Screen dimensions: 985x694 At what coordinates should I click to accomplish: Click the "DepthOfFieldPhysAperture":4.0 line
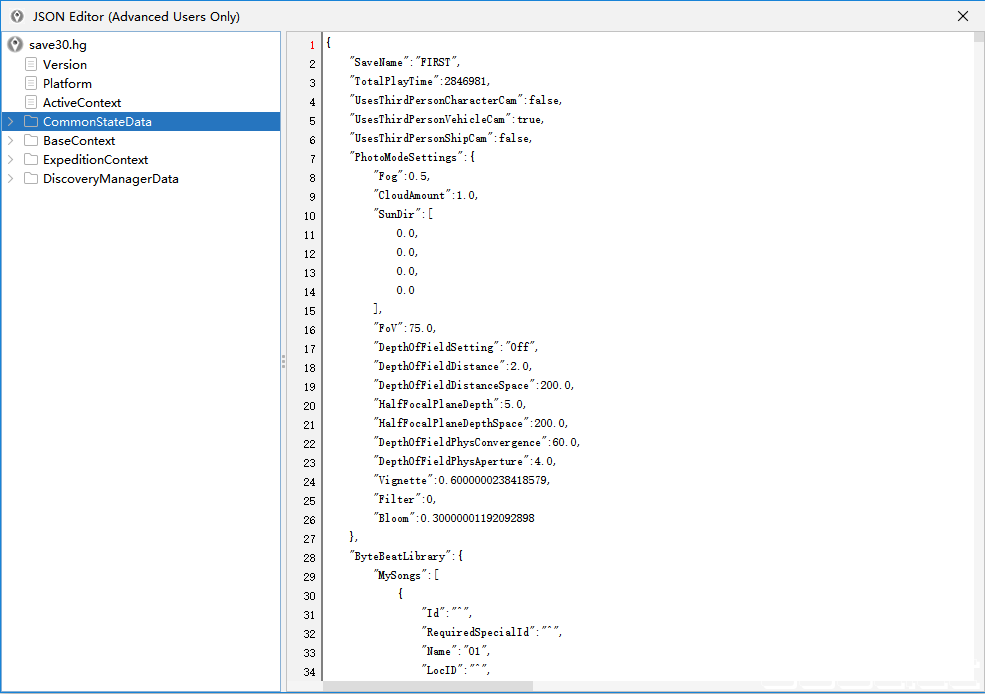[465, 461]
